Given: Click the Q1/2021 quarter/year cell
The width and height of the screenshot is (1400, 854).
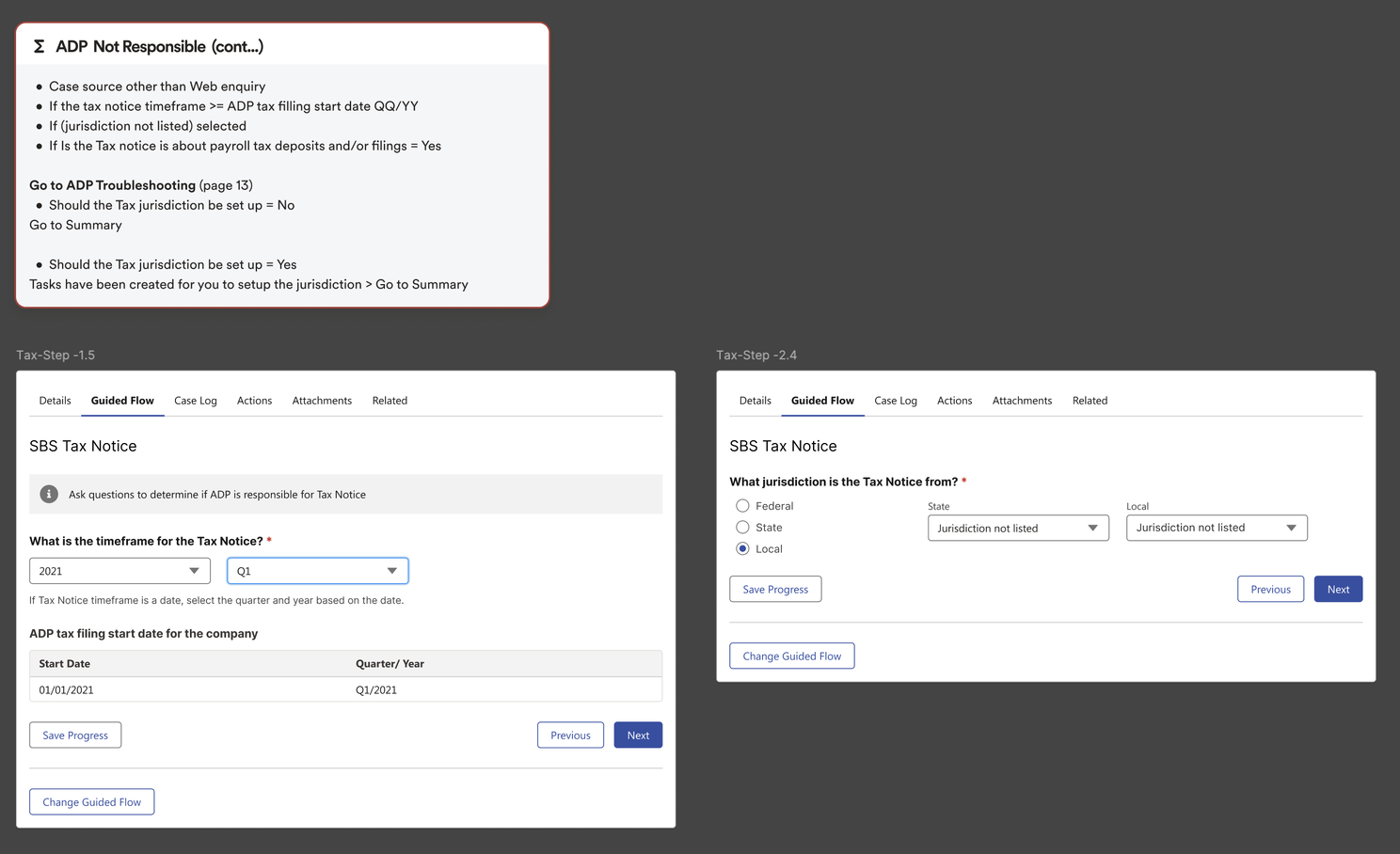Looking at the screenshot, I should click(376, 690).
